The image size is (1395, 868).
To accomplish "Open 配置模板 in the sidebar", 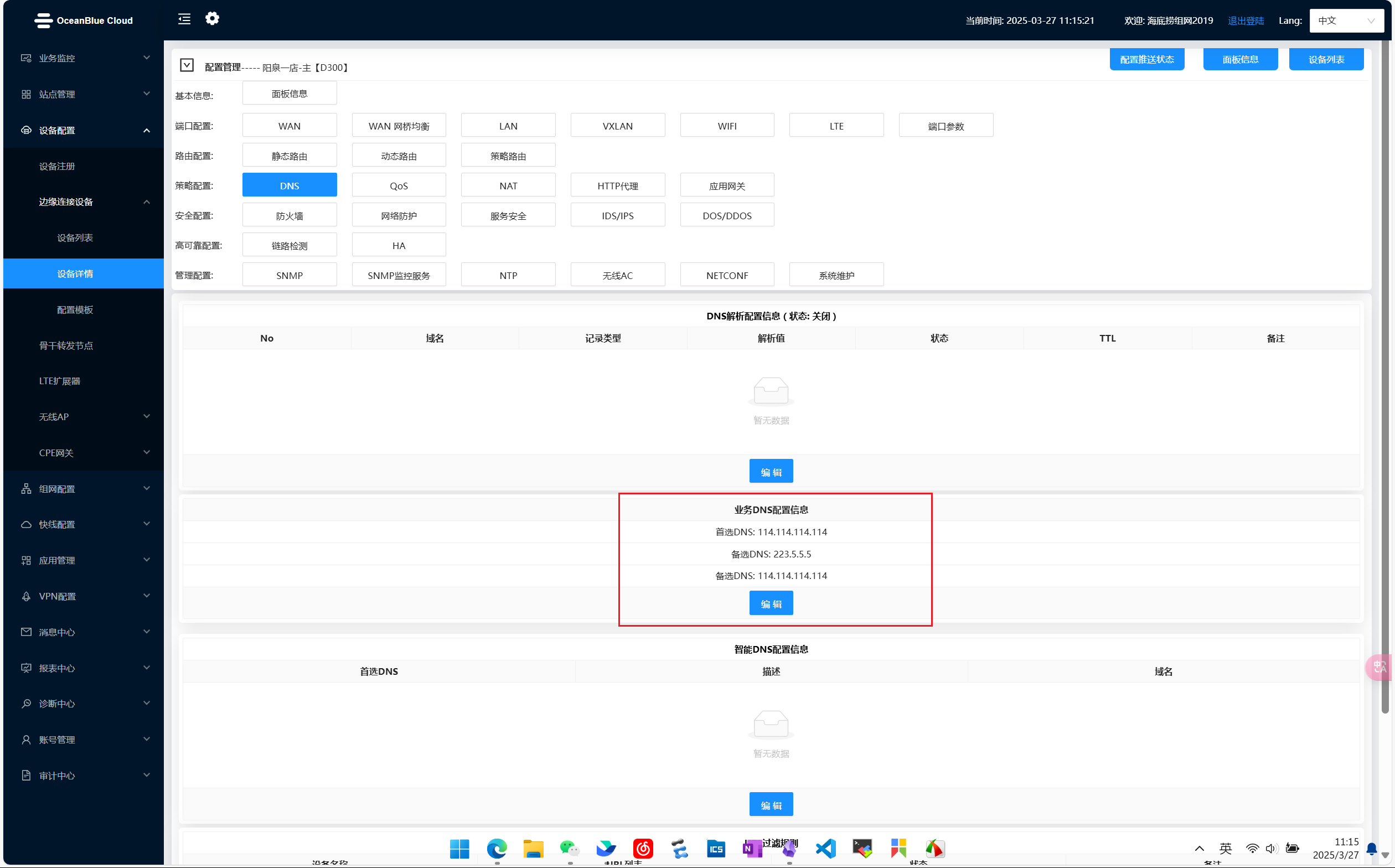I will [x=75, y=310].
